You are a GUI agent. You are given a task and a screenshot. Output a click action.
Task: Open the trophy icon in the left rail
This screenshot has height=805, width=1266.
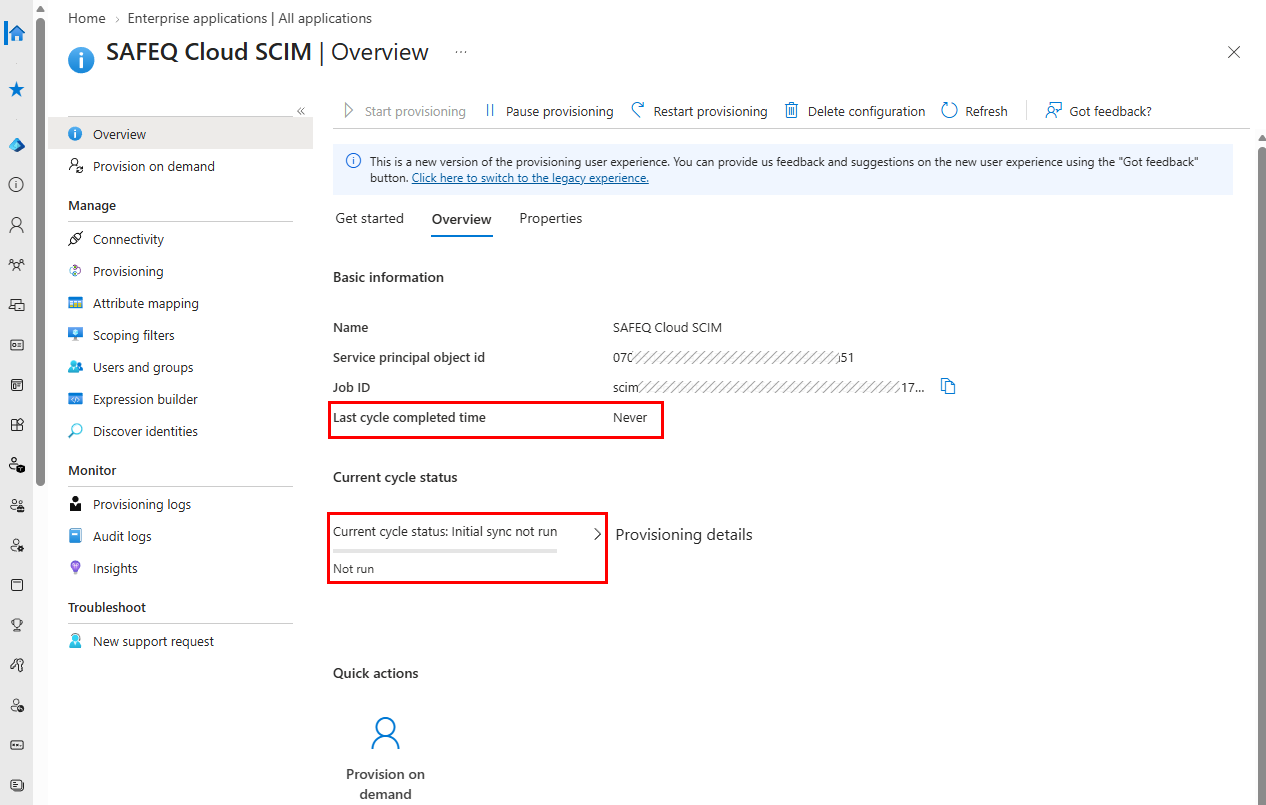16,625
